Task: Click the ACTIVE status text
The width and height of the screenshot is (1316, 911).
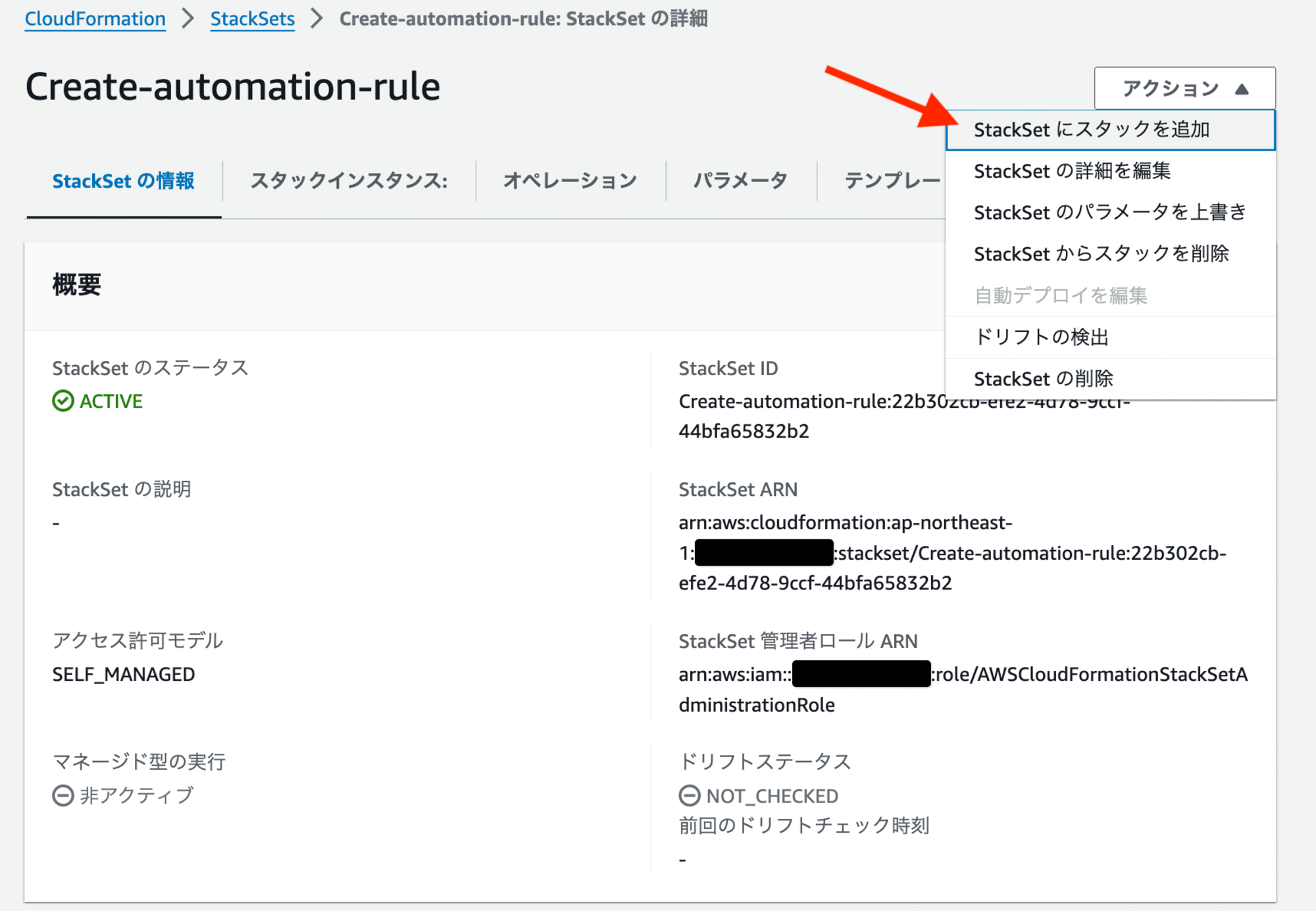Action: (111, 401)
